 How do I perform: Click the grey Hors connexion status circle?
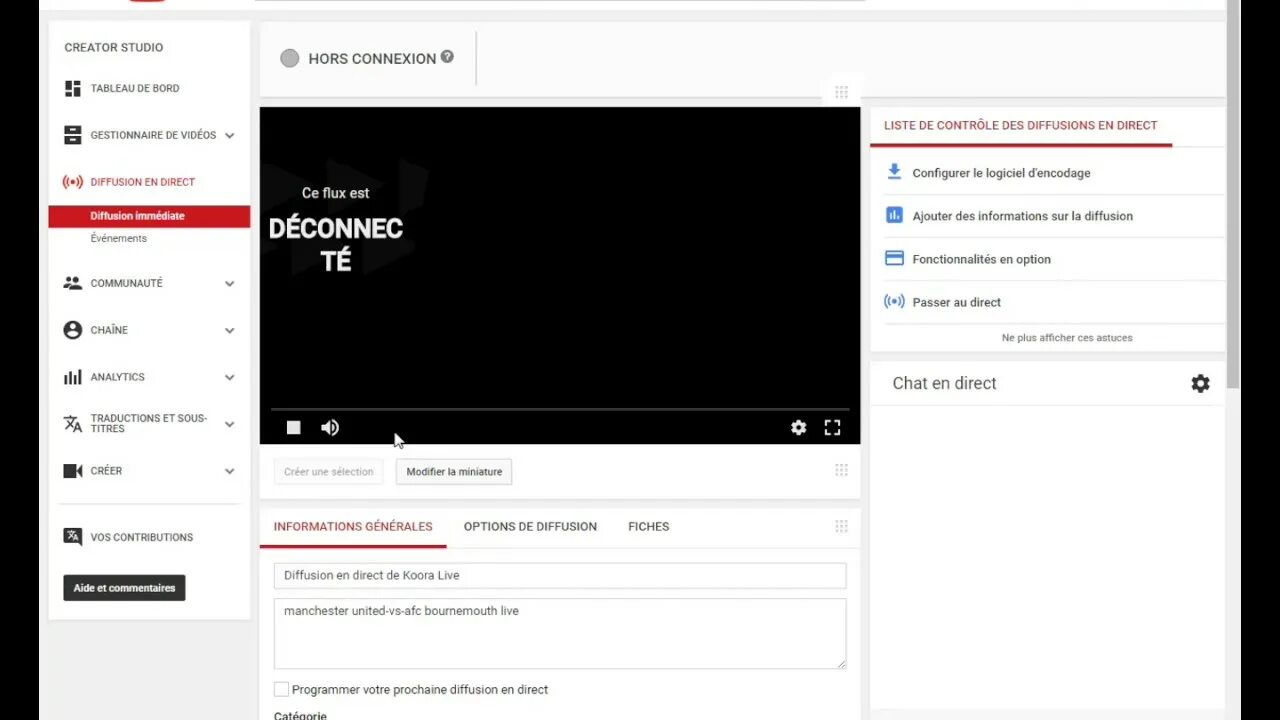pos(290,58)
